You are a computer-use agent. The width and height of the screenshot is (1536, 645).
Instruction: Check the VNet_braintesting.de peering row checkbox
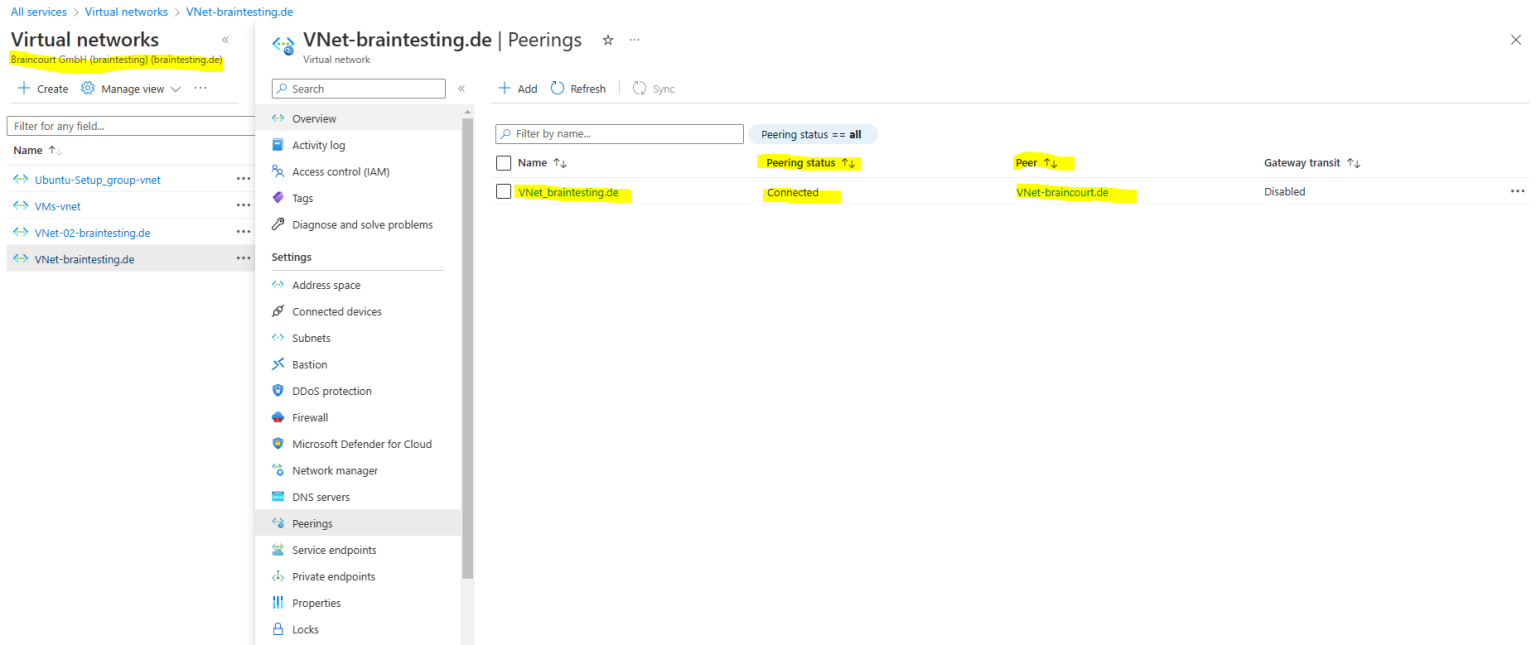pos(503,191)
